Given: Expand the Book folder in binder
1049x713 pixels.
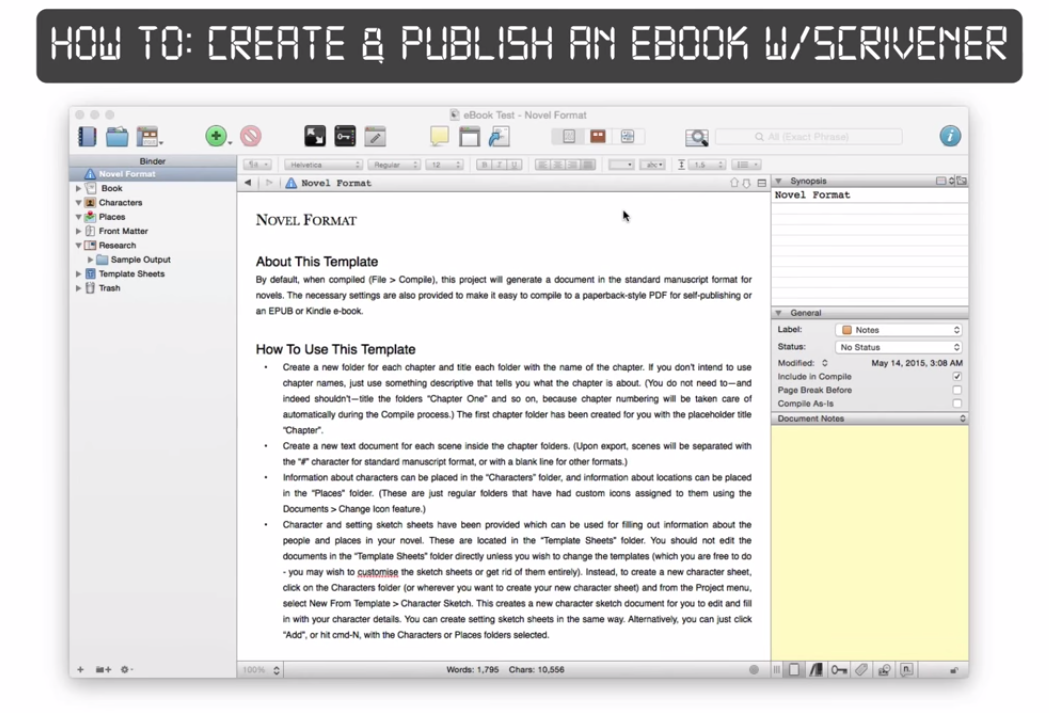Looking at the screenshot, I should pyautogui.click(x=78, y=189).
